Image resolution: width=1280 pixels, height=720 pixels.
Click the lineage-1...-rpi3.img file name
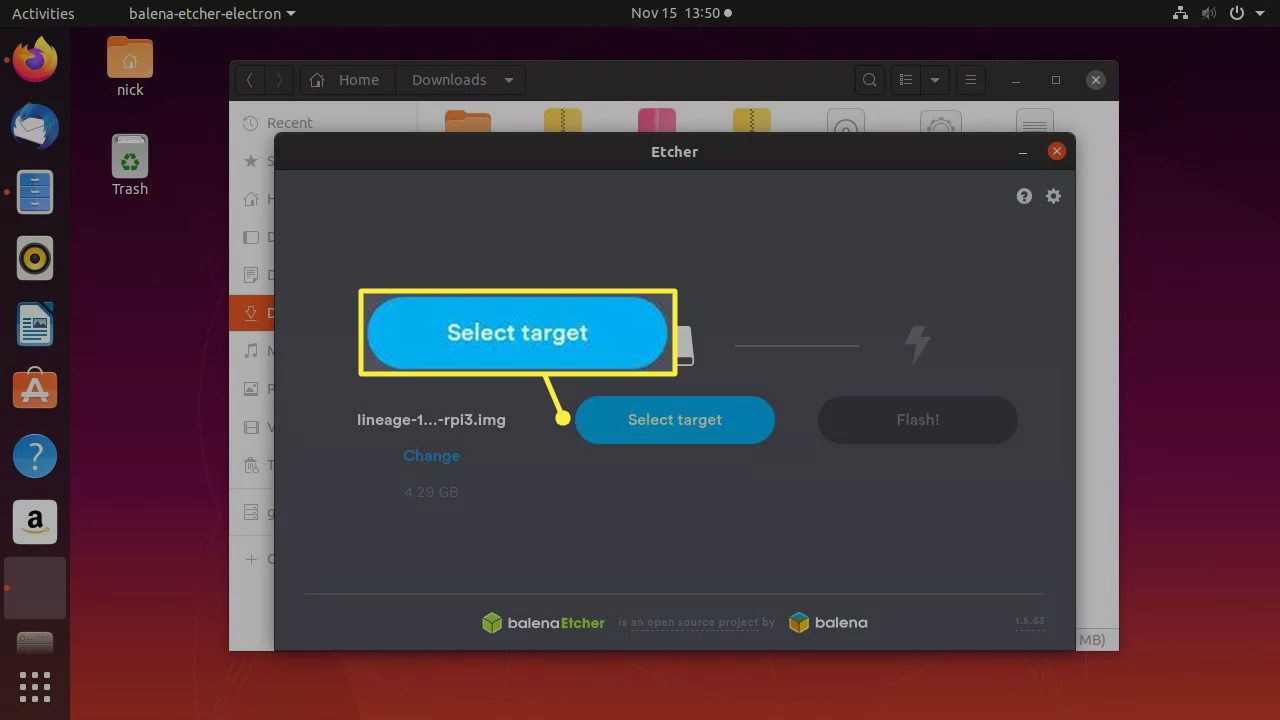click(x=432, y=420)
